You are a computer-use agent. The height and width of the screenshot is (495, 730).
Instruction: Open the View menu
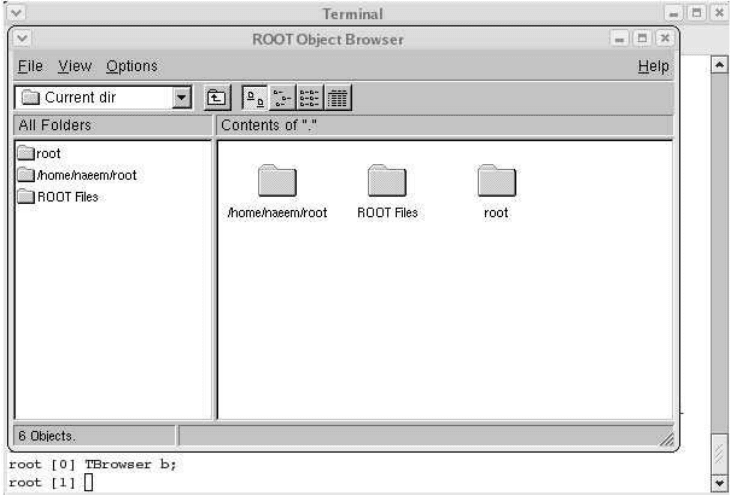point(75,66)
